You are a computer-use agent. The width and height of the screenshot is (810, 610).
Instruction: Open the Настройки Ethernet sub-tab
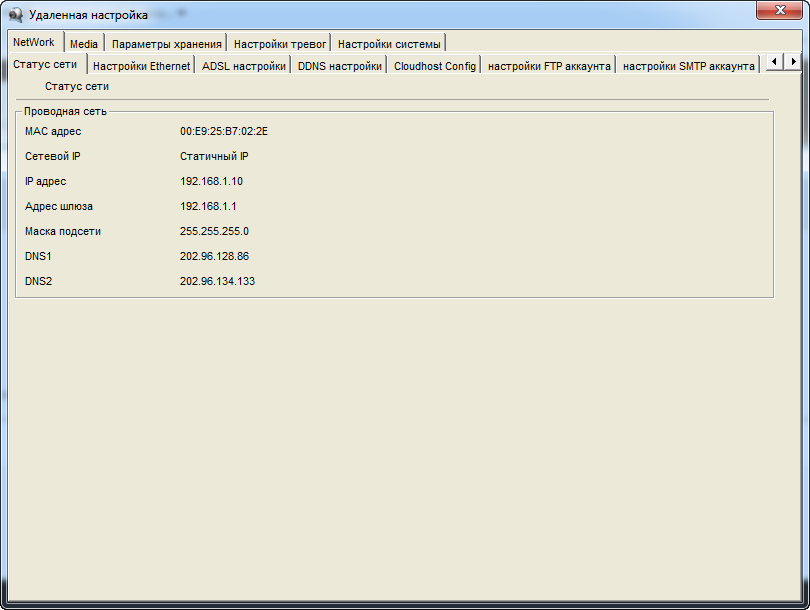141,66
